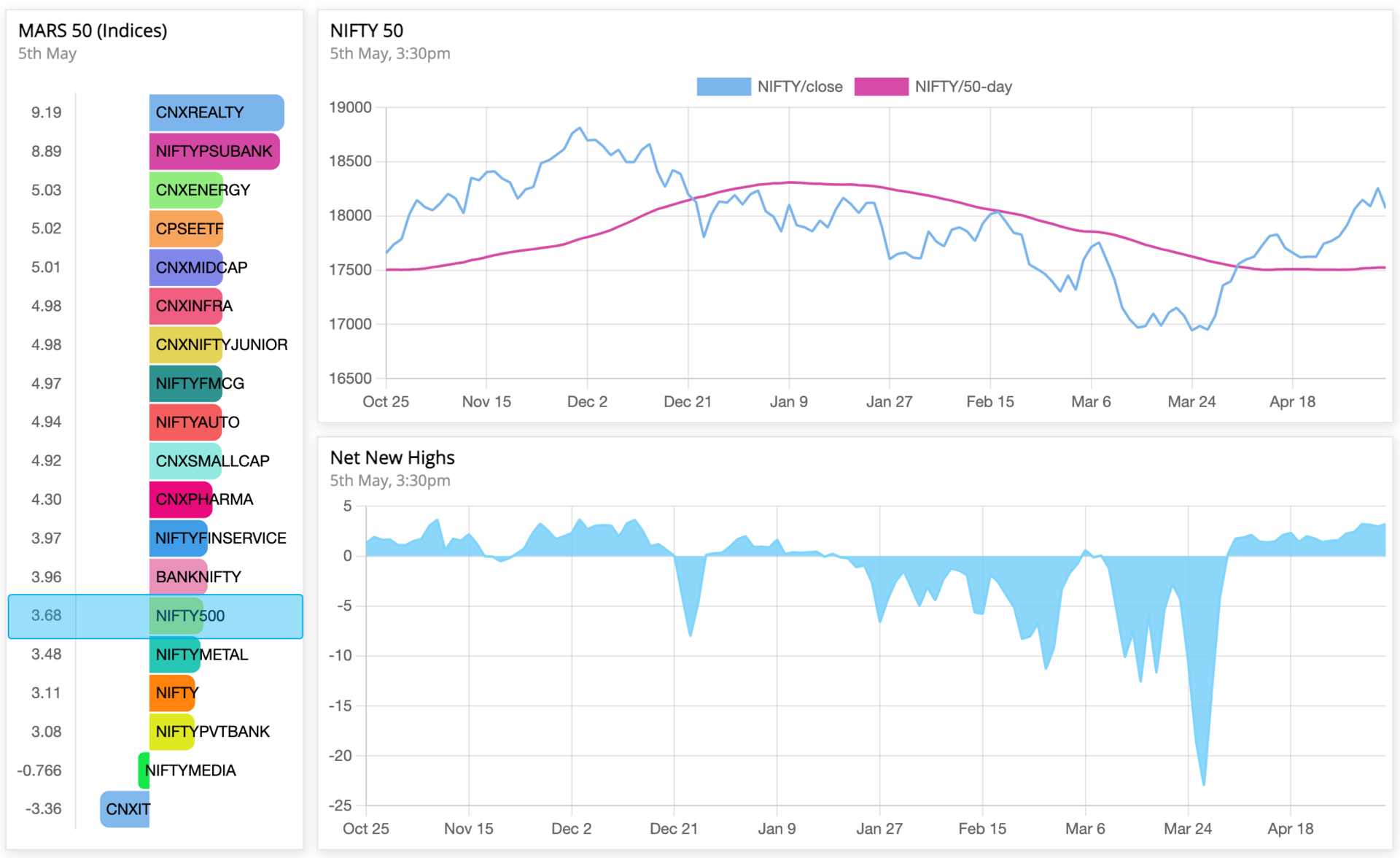Click the orange NIFTY bar
1400x858 pixels.
tap(172, 693)
